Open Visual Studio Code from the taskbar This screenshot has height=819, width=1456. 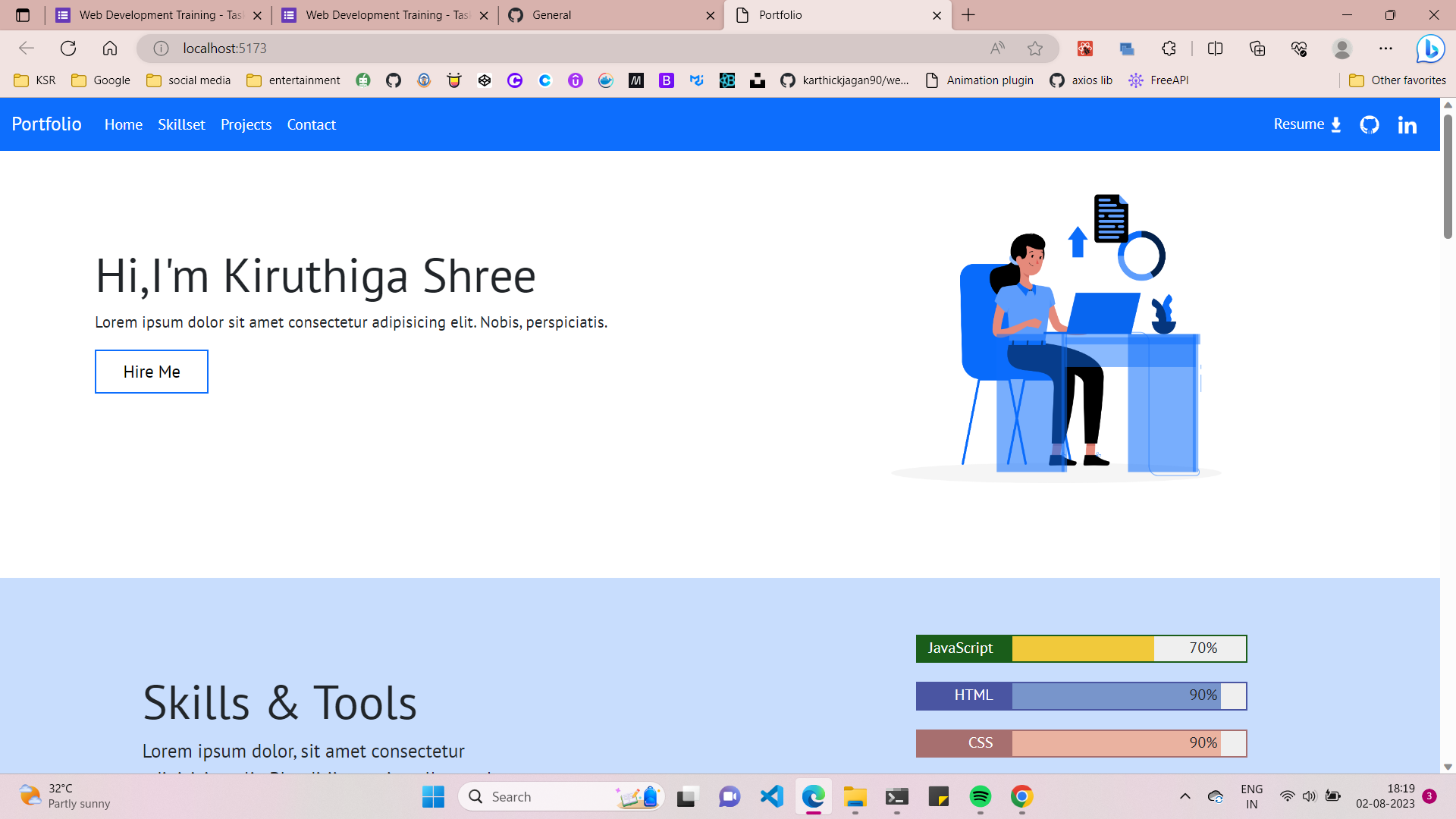[x=771, y=797]
